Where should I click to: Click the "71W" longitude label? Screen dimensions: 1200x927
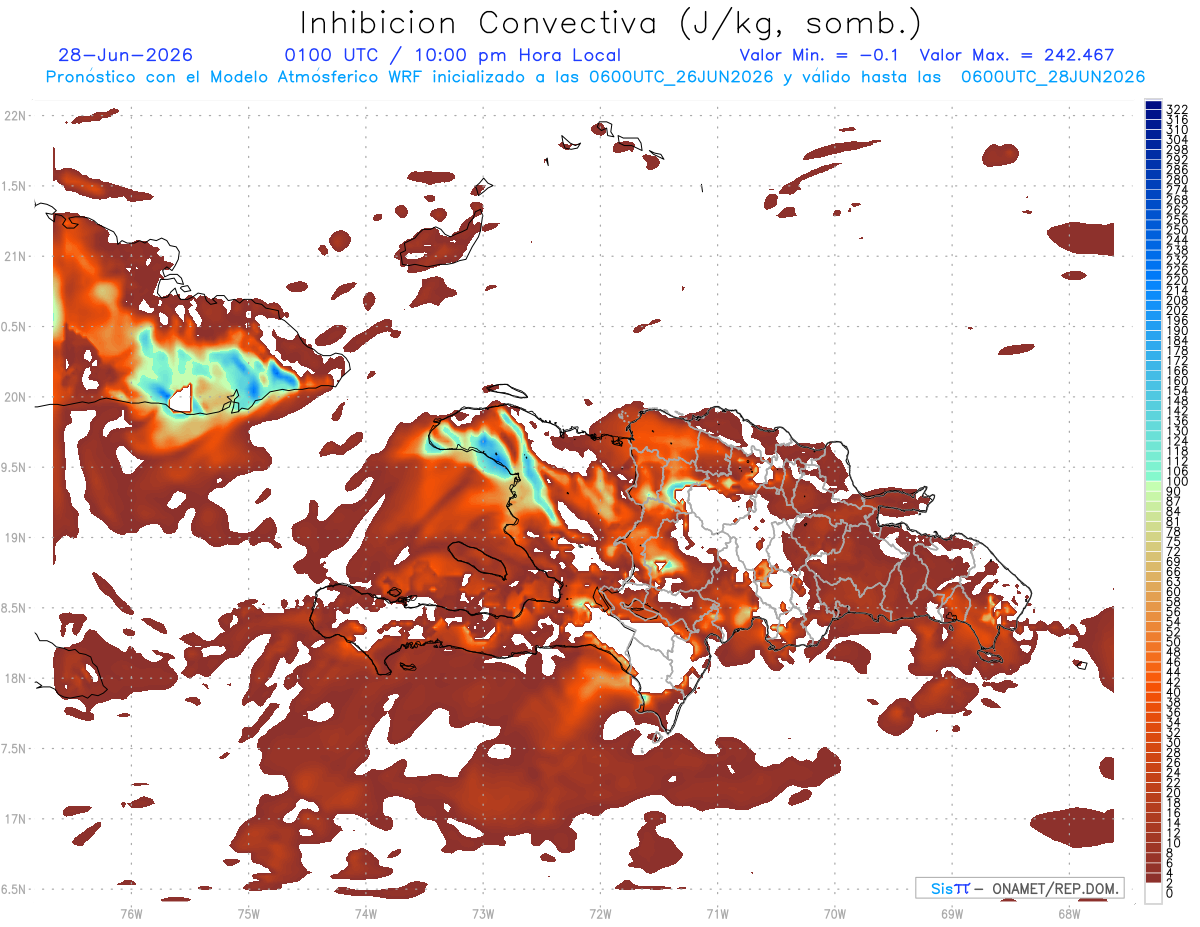pos(717,913)
